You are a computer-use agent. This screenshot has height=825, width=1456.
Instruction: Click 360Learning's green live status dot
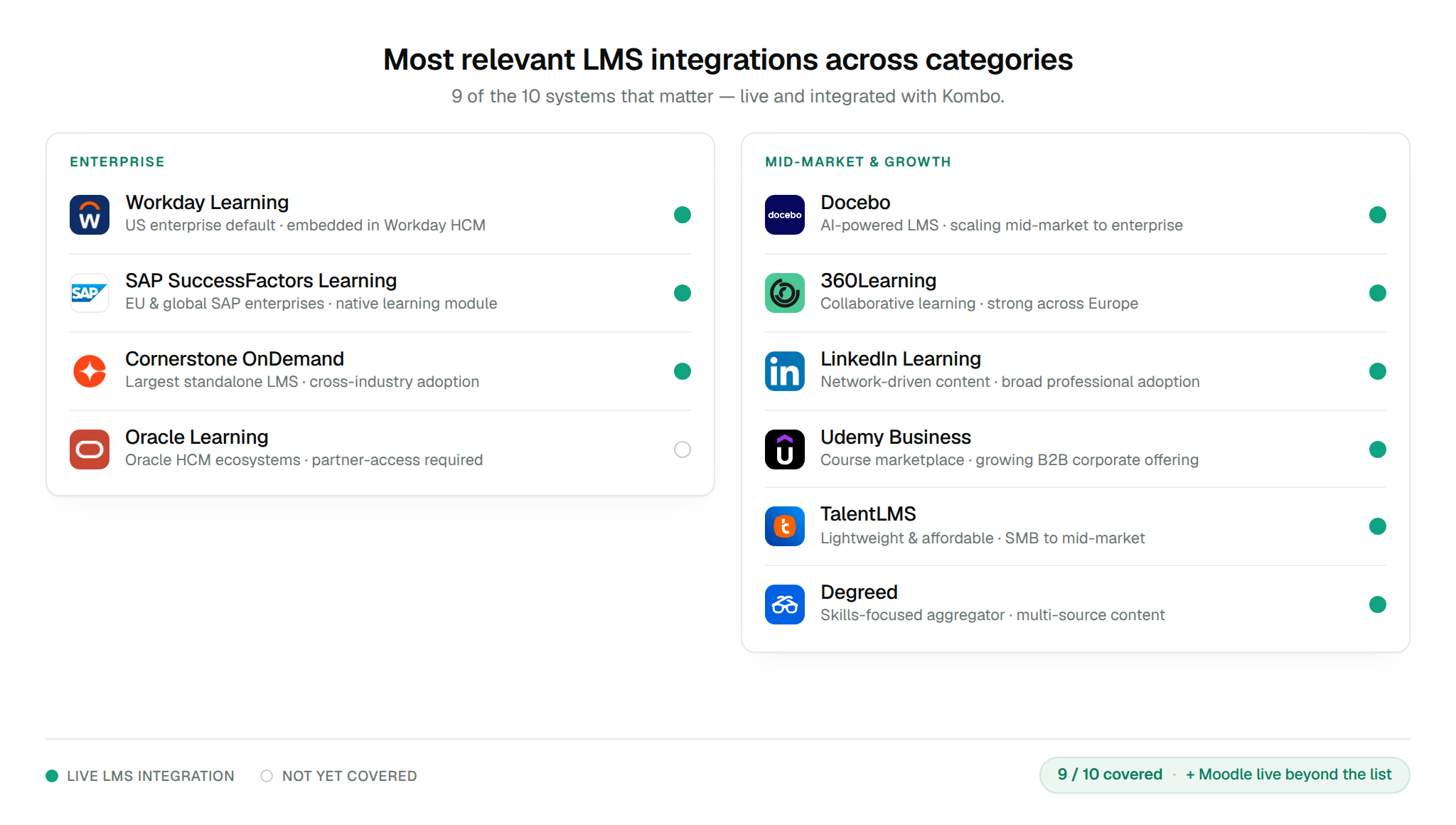(1378, 293)
